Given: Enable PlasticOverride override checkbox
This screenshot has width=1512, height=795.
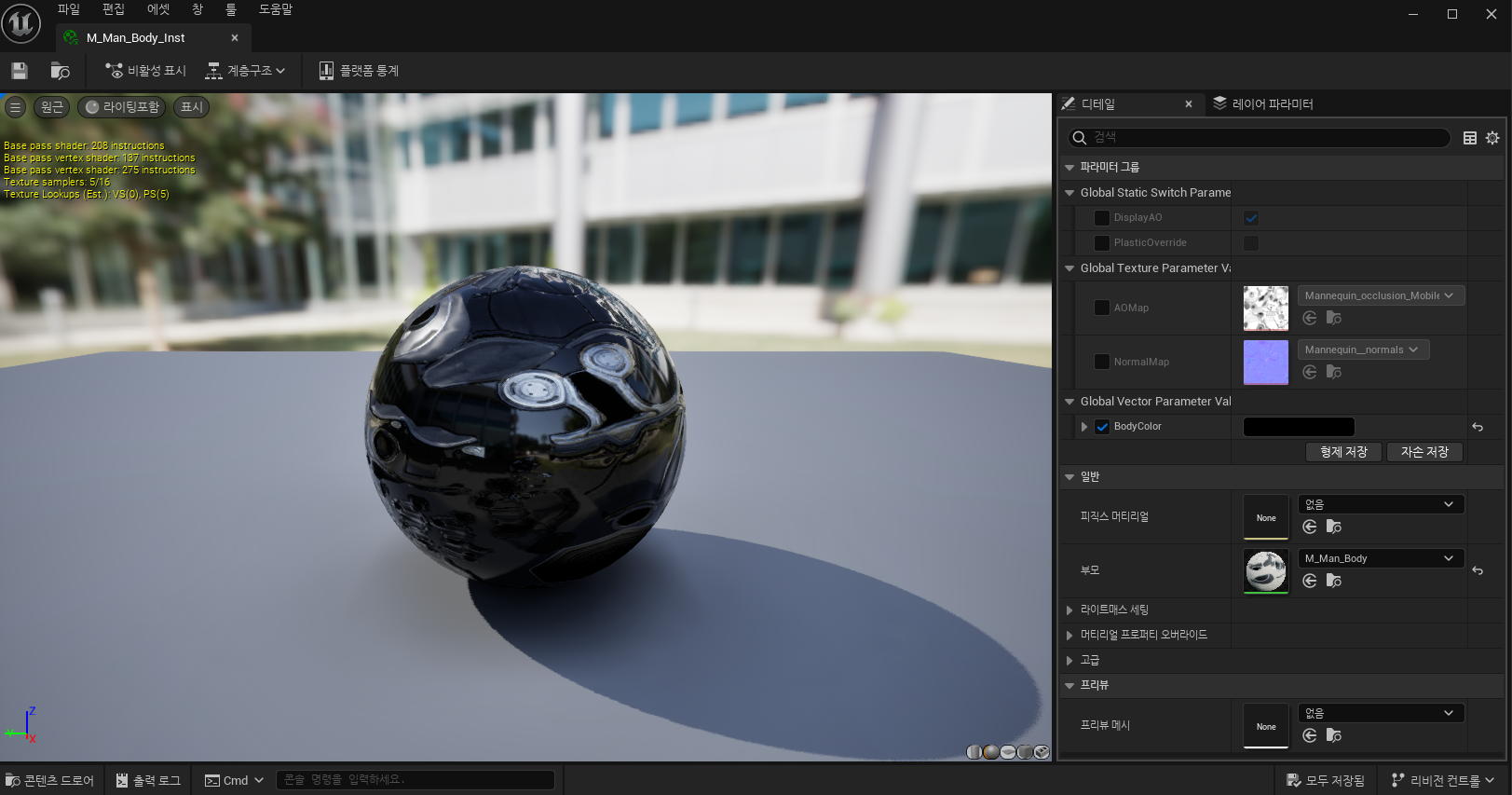Looking at the screenshot, I should tap(1102, 243).
